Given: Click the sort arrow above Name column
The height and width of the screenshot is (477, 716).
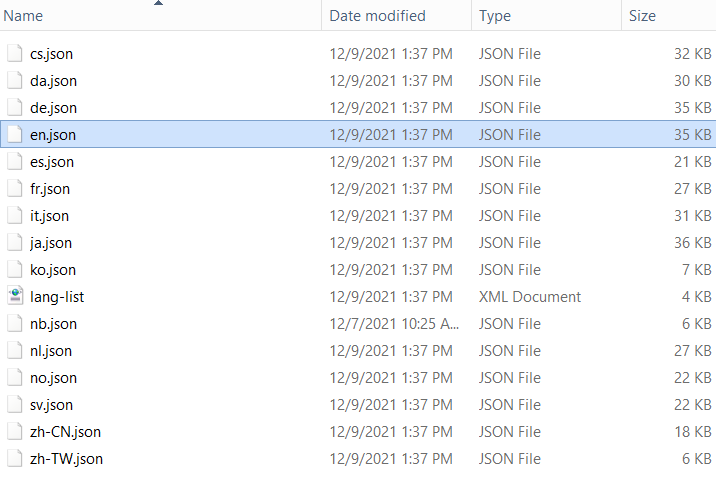Looking at the screenshot, I should [159, 3].
